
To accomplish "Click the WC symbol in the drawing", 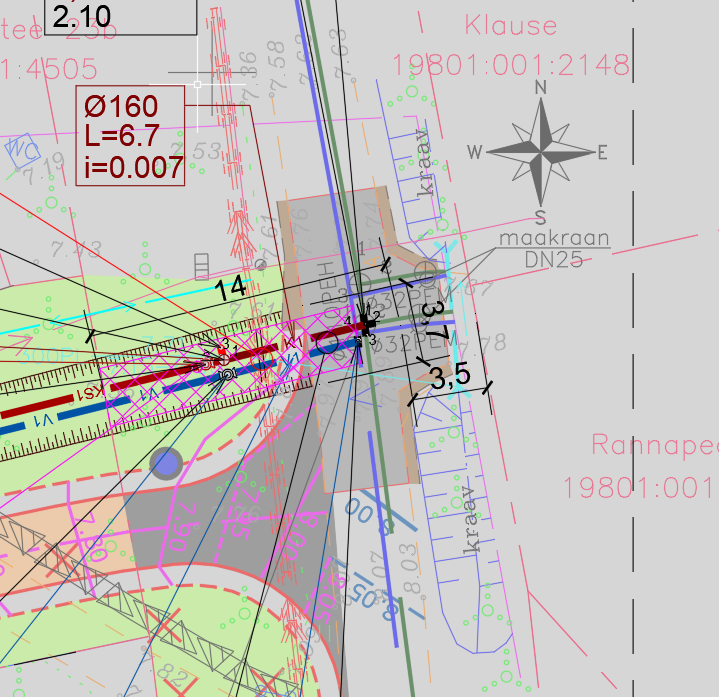I will coord(21,151).
